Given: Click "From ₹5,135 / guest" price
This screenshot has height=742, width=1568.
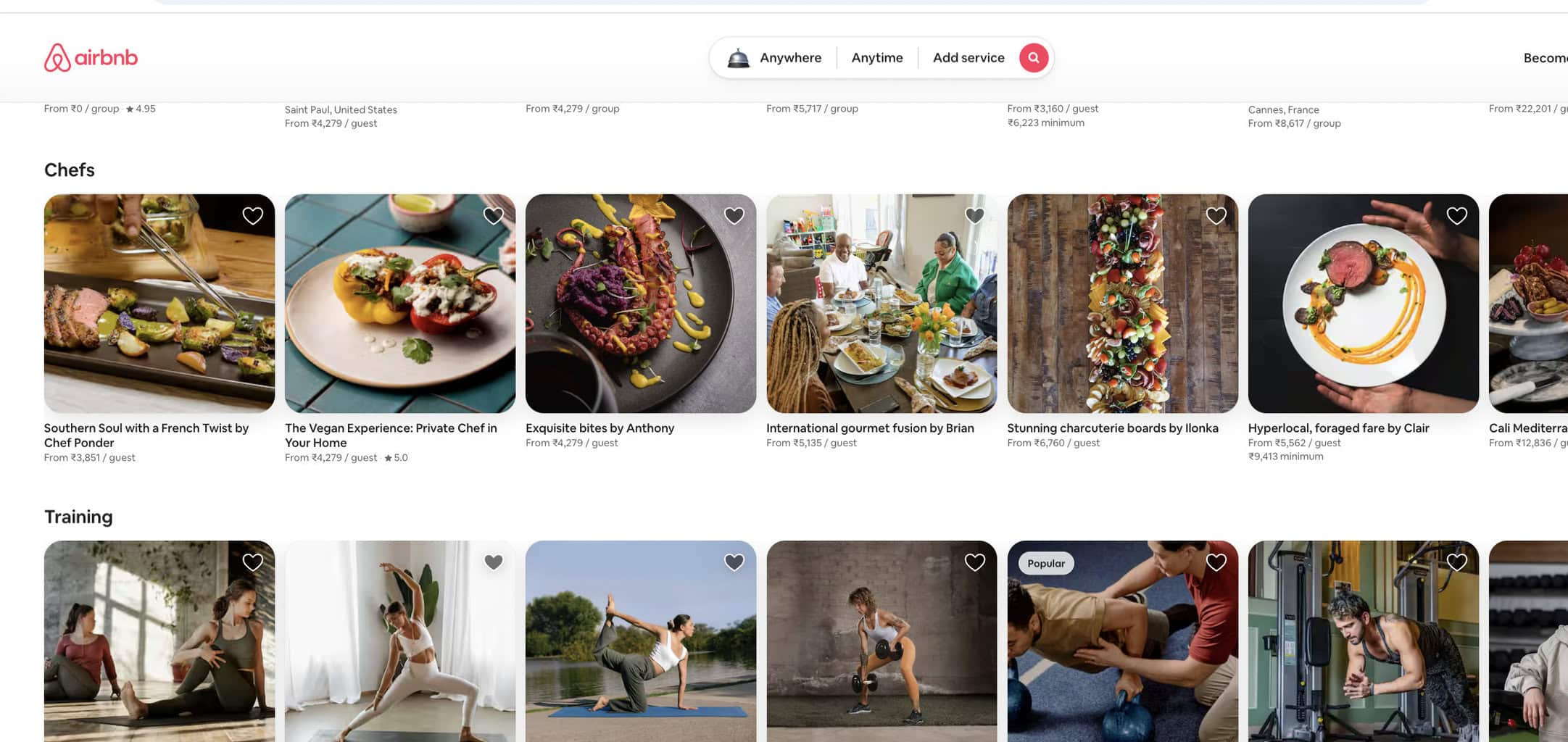Looking at the screenshot, I should [x=811, y=443].
